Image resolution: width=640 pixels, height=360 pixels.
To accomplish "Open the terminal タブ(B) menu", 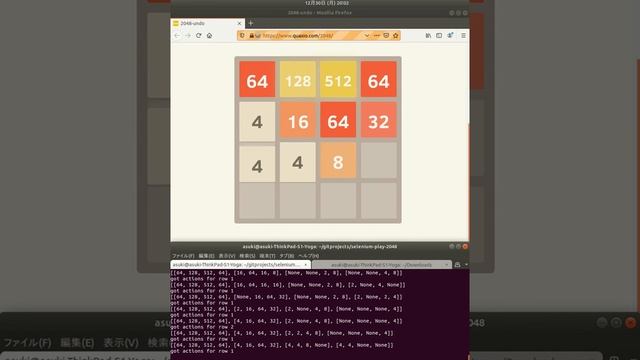I will [287, 256].
